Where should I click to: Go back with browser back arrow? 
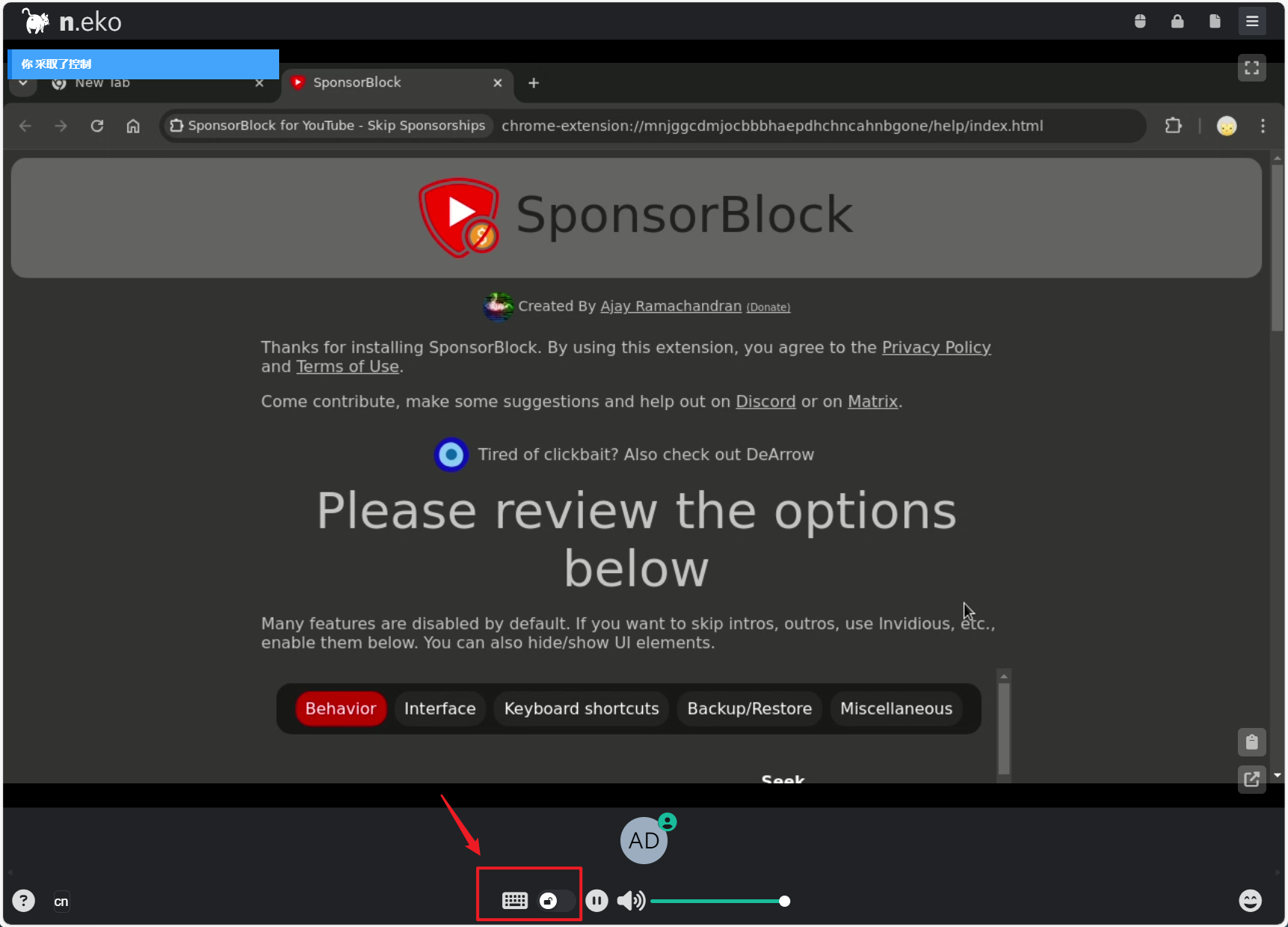25,126
